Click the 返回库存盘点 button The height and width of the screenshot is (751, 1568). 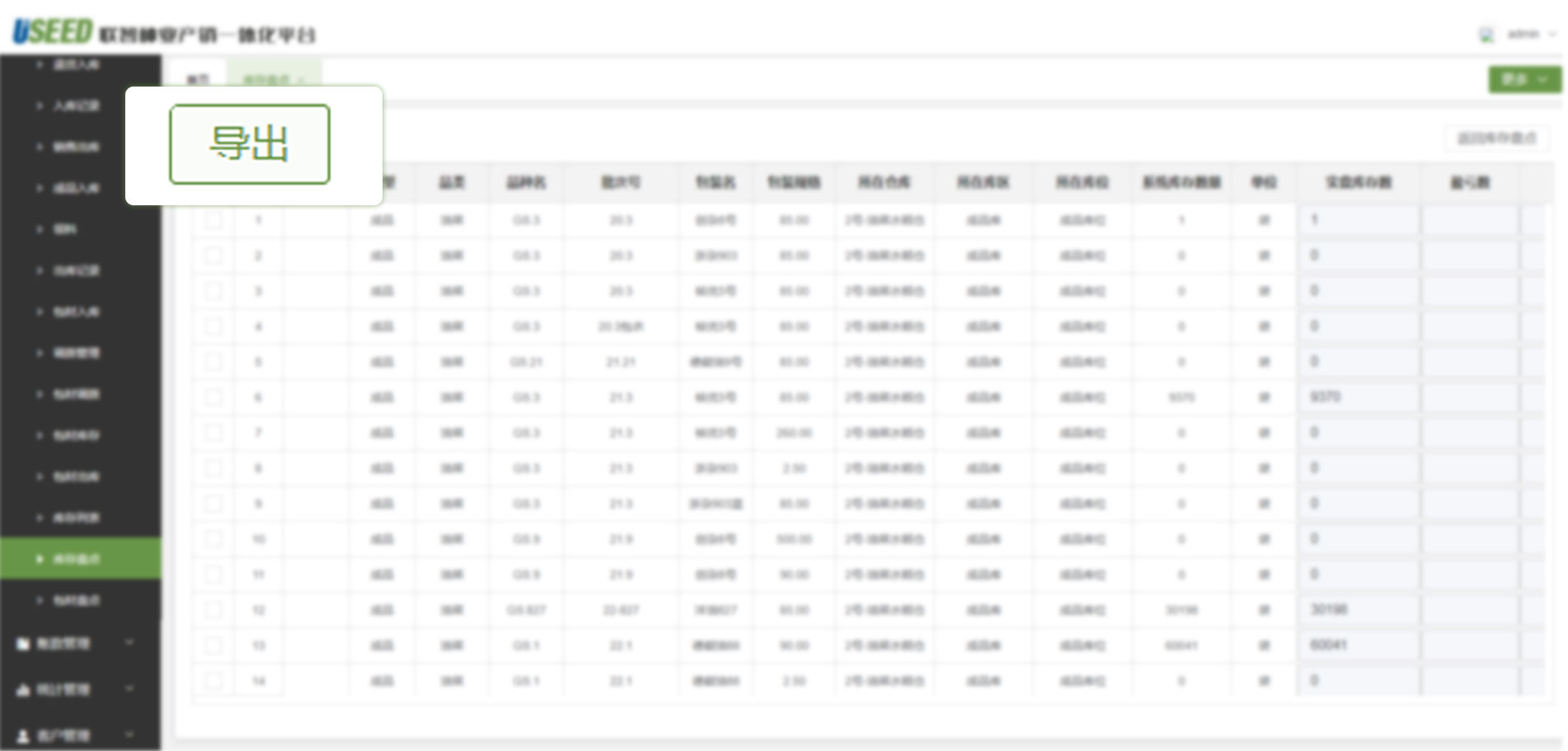point(1496,138)
